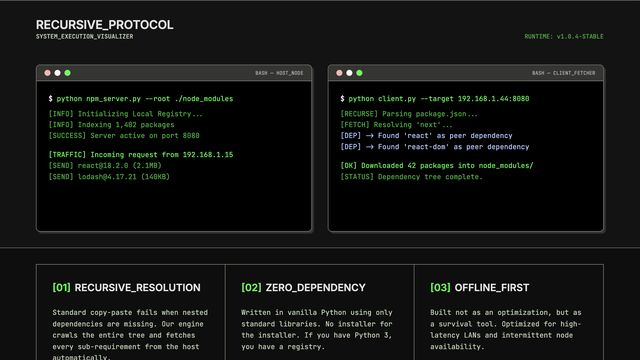640x360 pixels.
Task: Click the BASH — CLIENT_FETCHER title bar label
Action: pyautogui.click(x=563, y=73)
